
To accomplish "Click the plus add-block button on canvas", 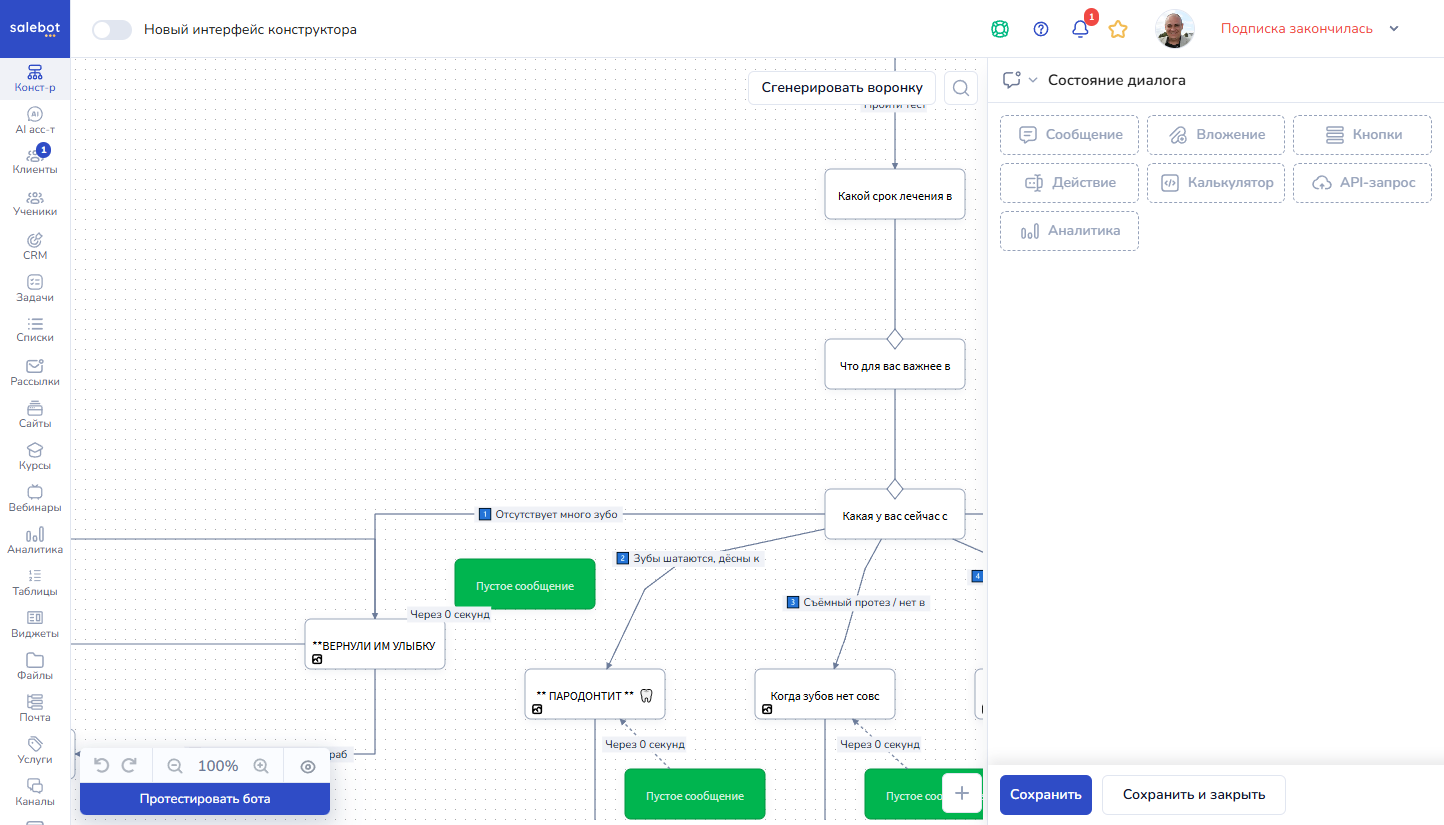I will 962,793.
